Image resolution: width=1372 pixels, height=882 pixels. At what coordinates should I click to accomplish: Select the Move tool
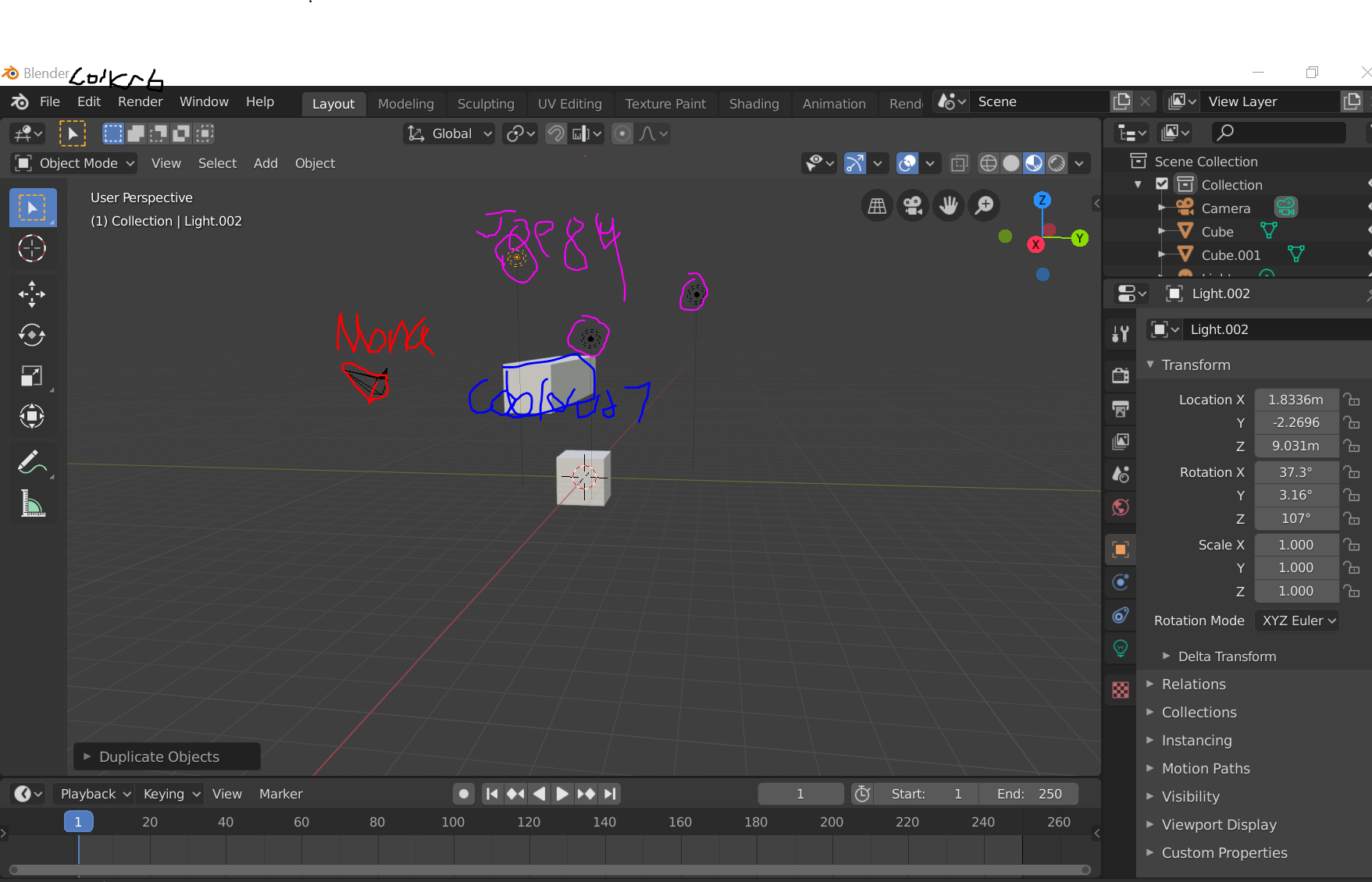click(32, 294)
